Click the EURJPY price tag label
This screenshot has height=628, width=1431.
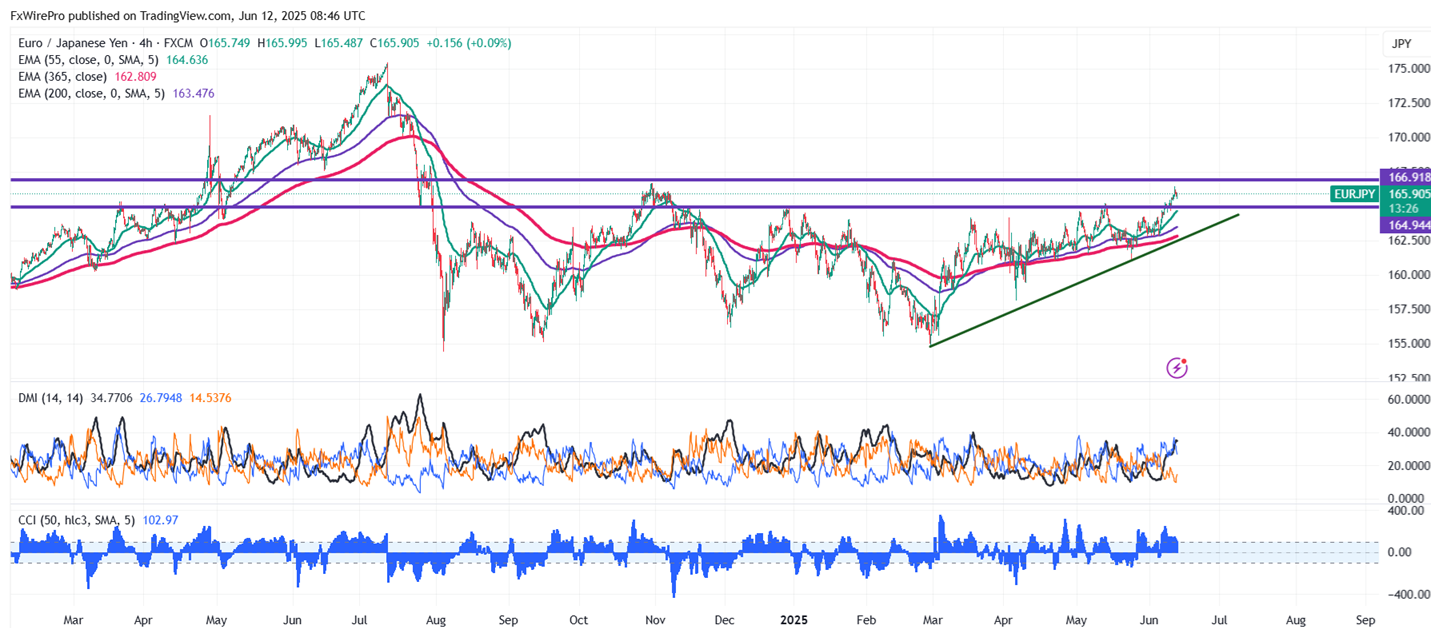click(x=1354, y=194)
